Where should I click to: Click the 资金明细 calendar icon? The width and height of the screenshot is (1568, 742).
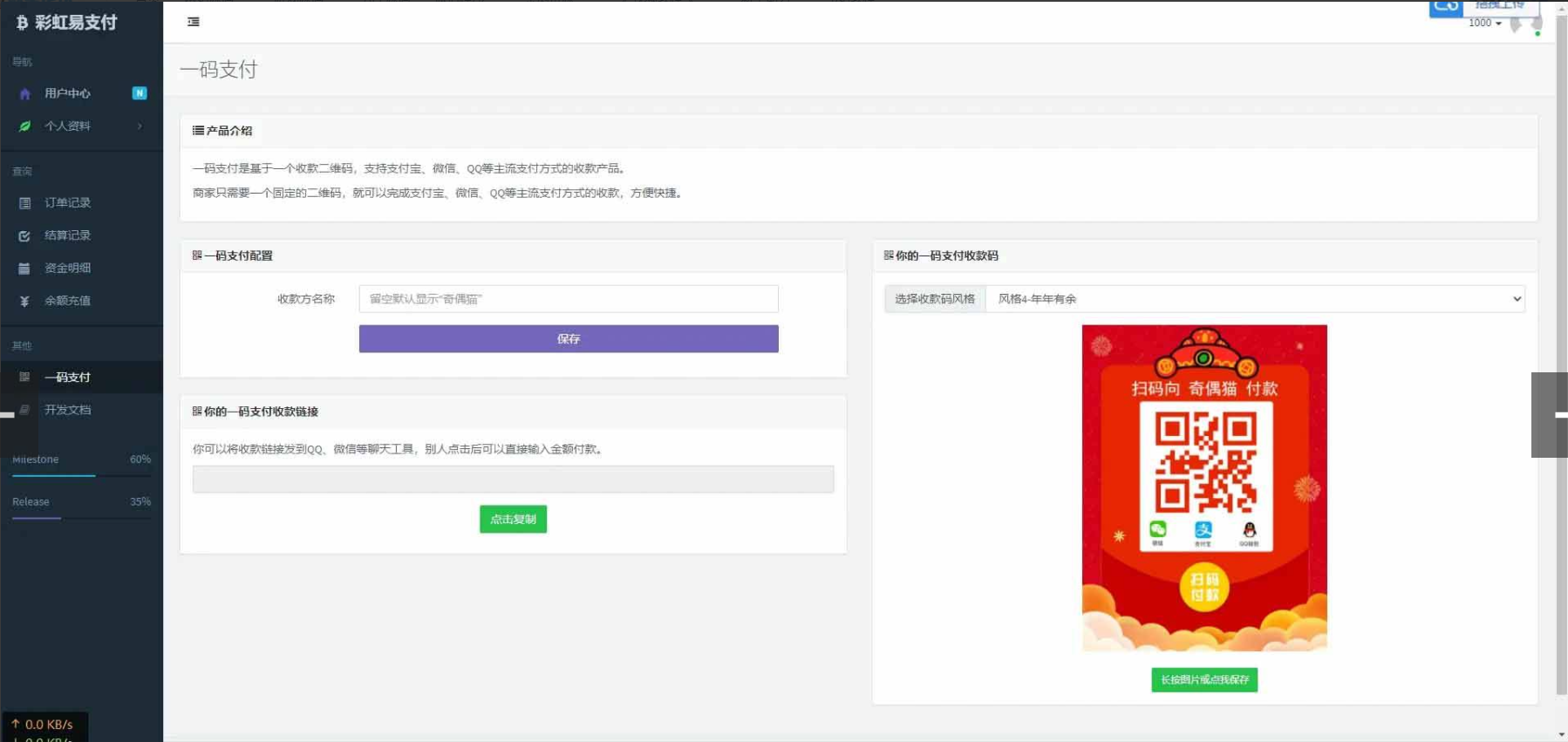coord(24,269)
